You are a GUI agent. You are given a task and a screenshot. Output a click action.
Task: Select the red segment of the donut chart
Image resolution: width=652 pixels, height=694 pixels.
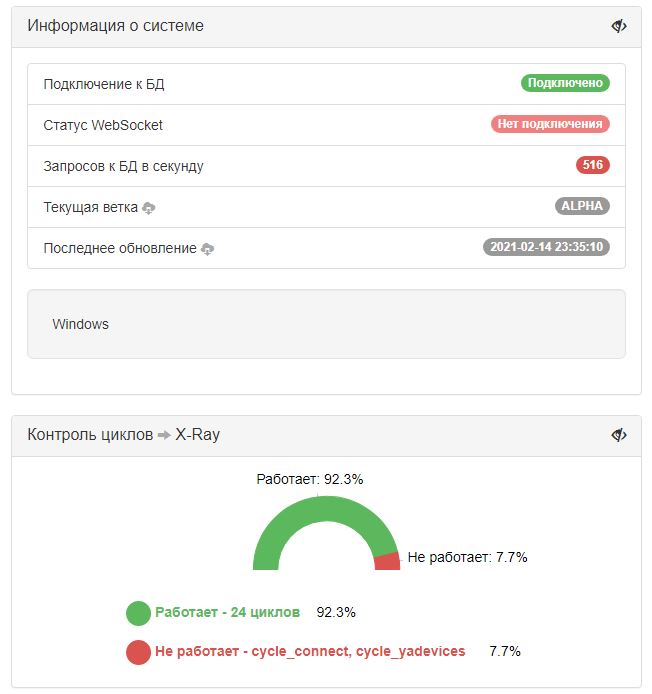pyautogui.click(x=387, y=561)
